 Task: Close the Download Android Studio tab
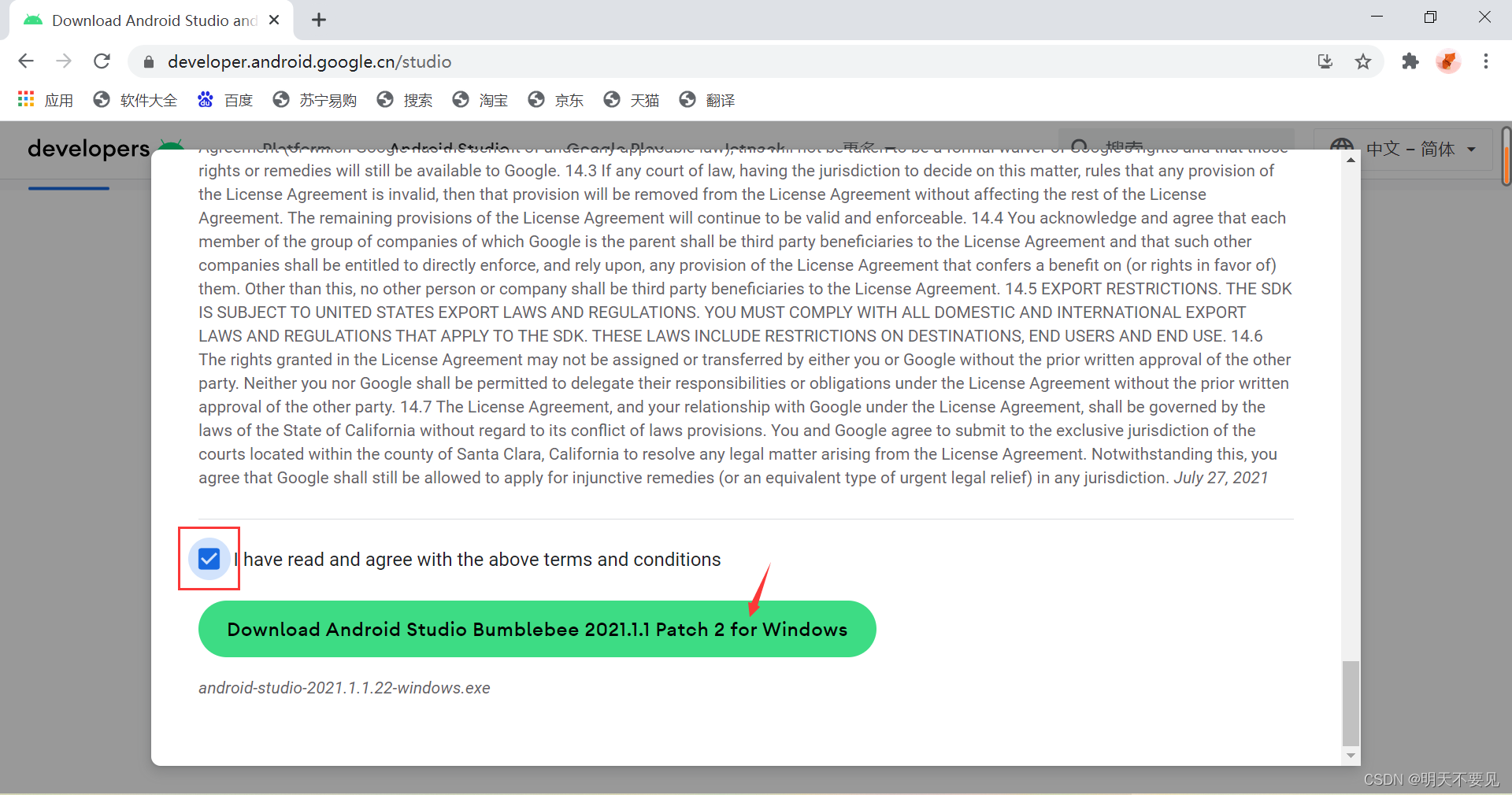coord(274,20)
